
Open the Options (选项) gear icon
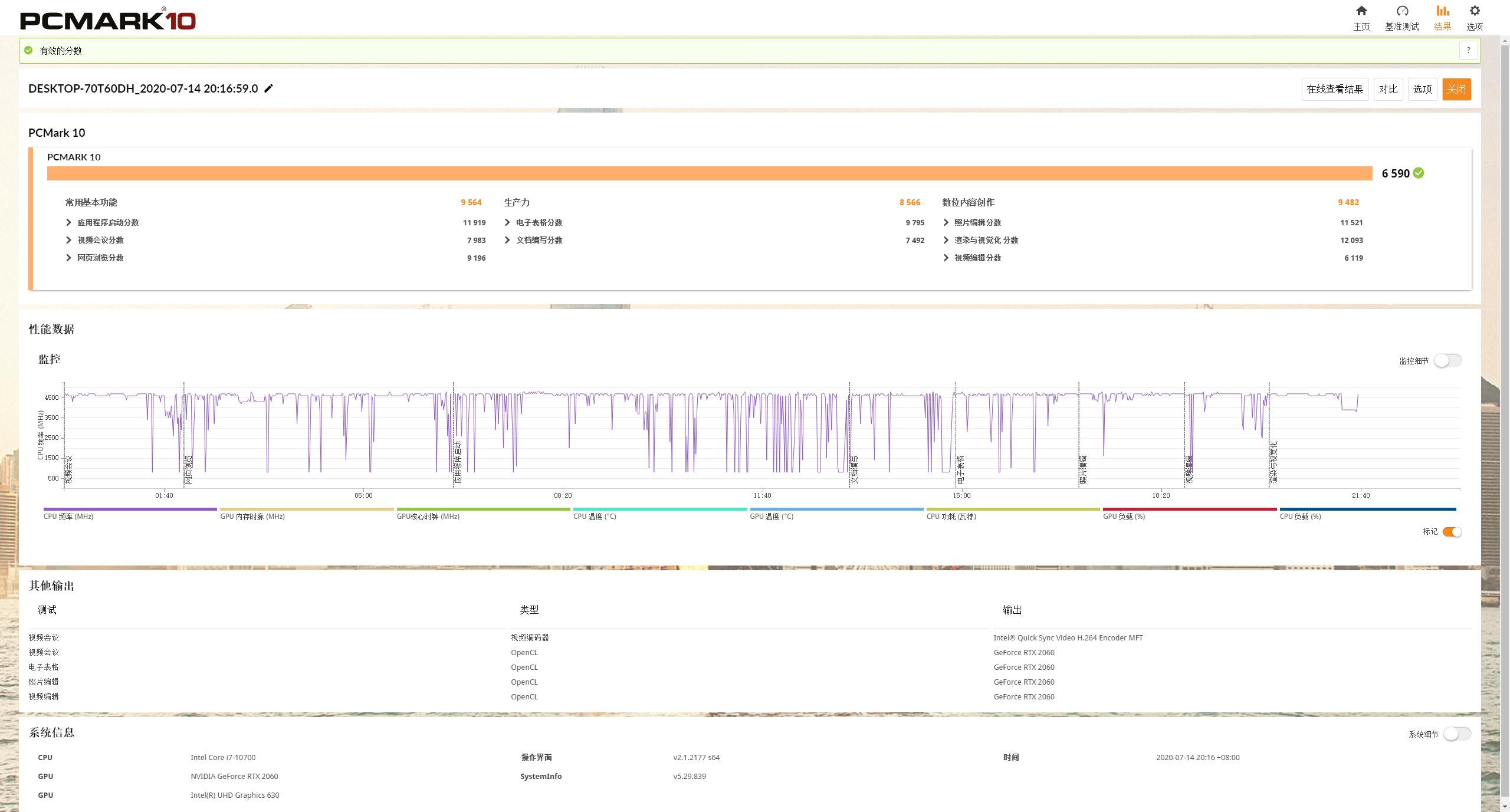click(1474, 11)
